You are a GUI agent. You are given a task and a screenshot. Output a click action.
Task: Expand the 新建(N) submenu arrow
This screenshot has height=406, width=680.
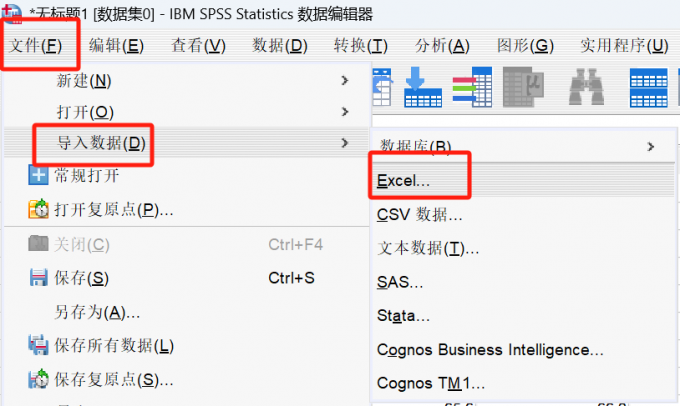click(345, 80)
